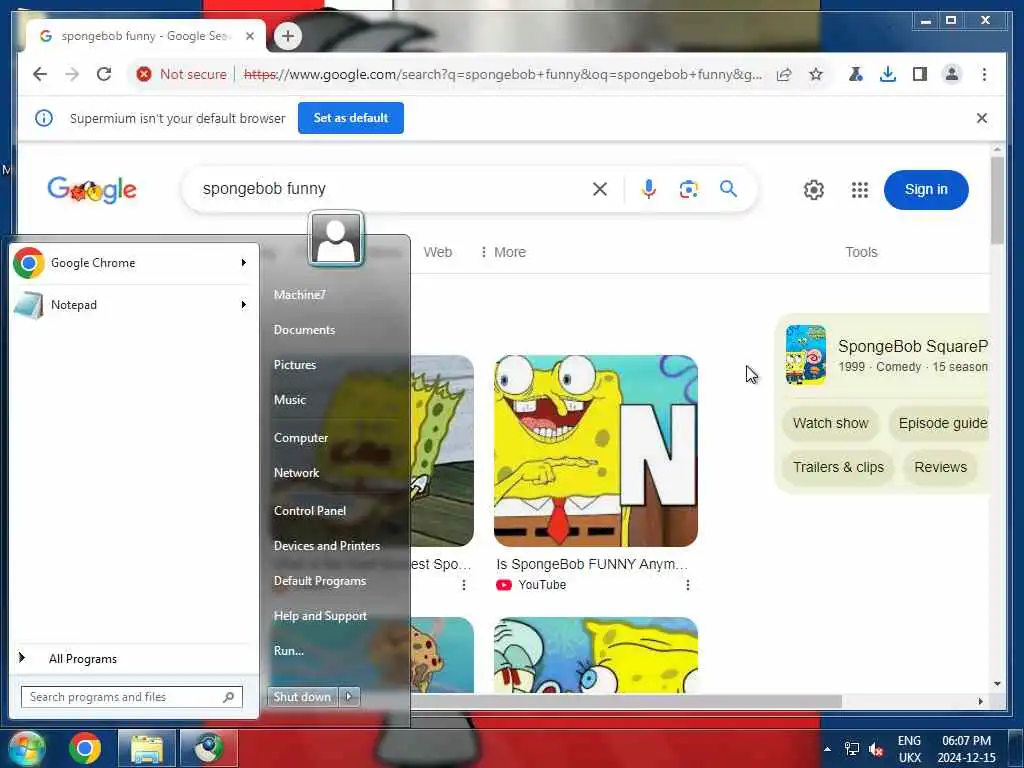Screen dimensions: 1024x768
Task: Click the muted volume tray icon
Action: (x=876, y=749)
